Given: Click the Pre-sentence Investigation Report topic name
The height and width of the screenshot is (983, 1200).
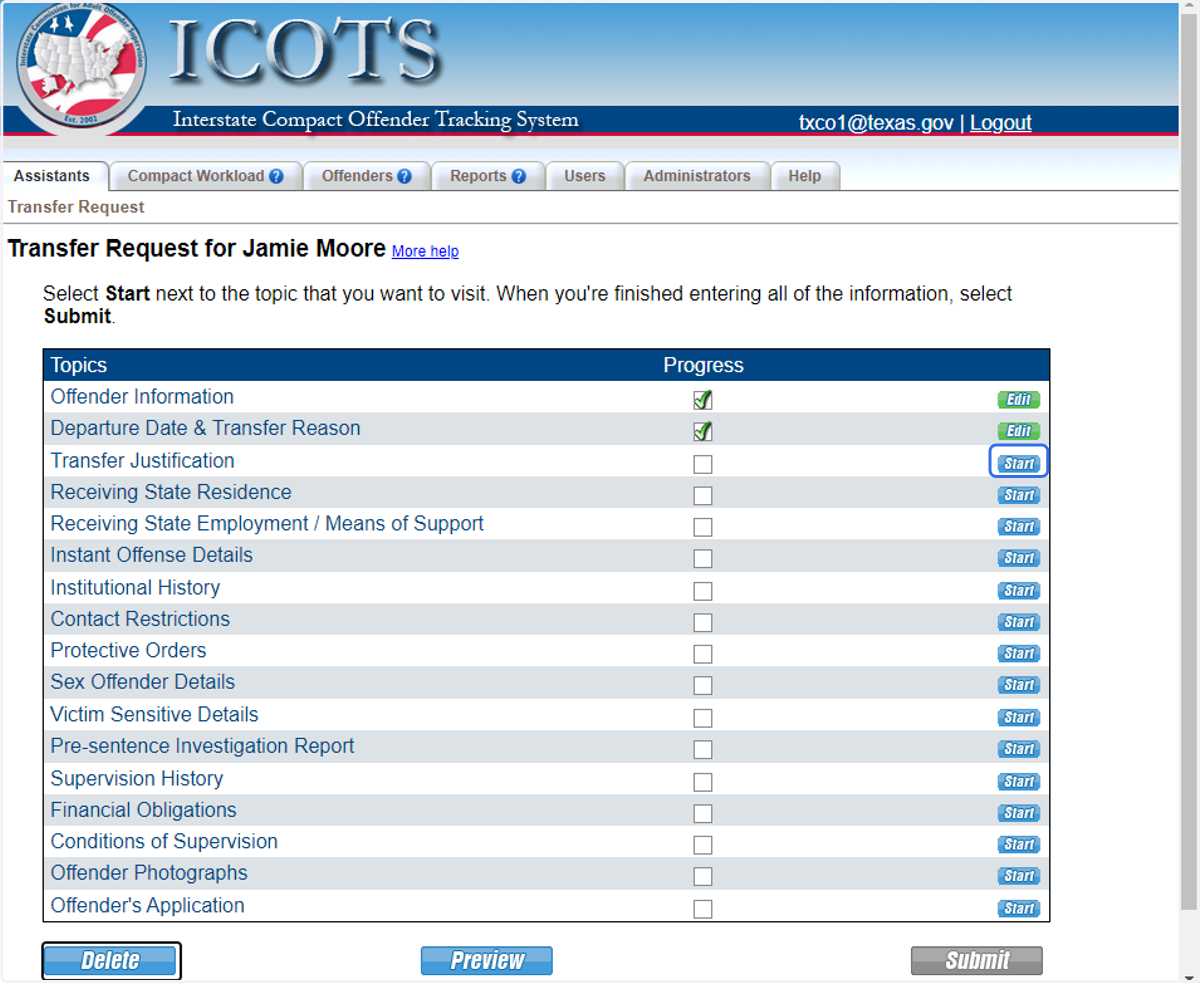Looking at the screenshot, I should click(x=203, y=746).
